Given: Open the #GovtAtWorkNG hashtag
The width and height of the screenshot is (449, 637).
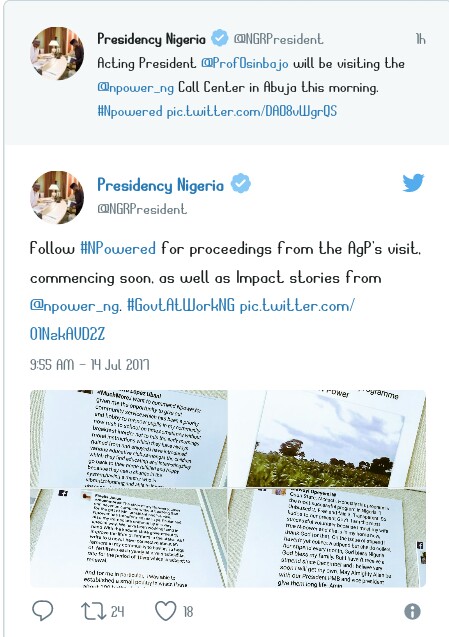Looking at the screenshot, I should pos(181,305).
